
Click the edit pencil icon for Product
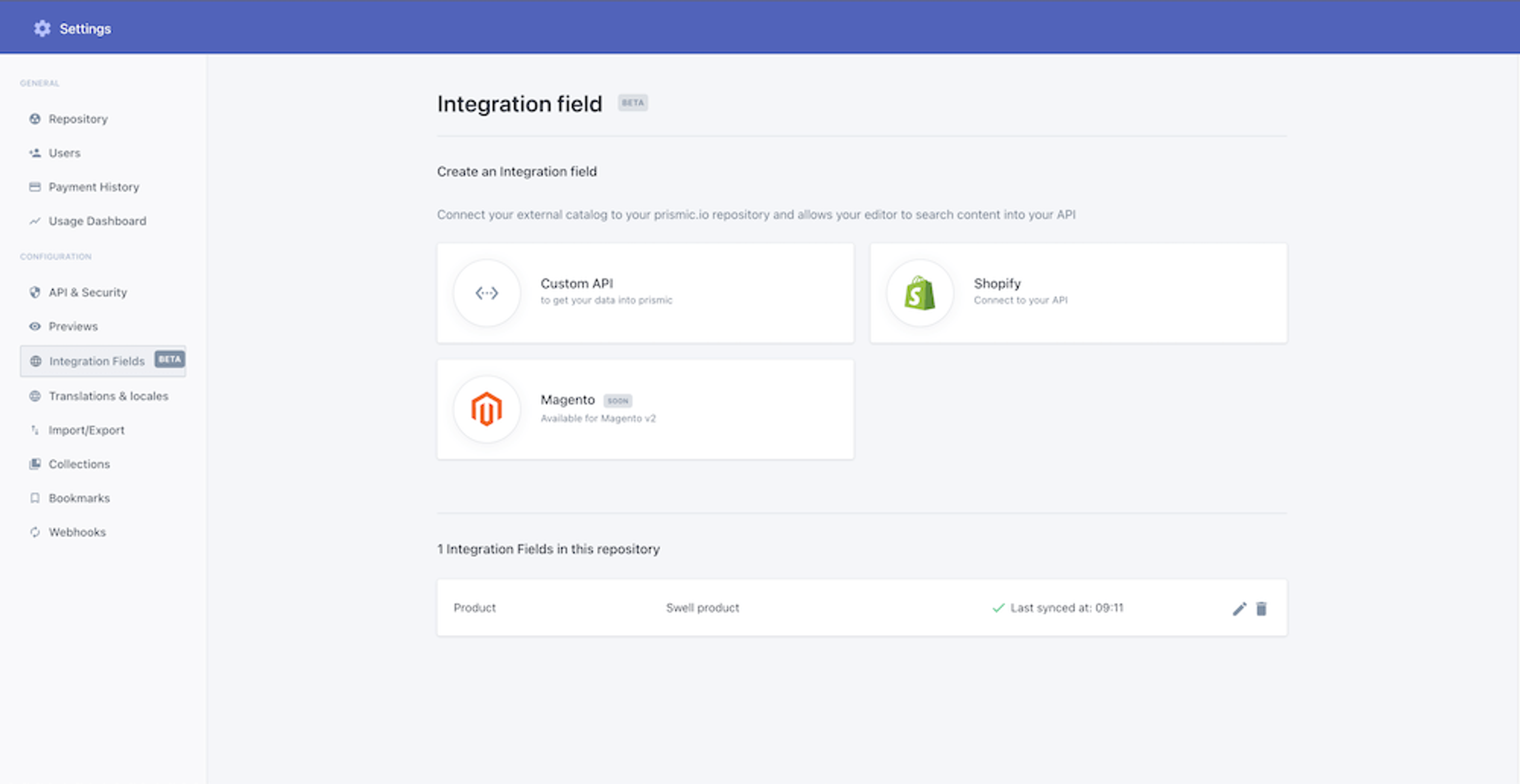point(1239,608)
